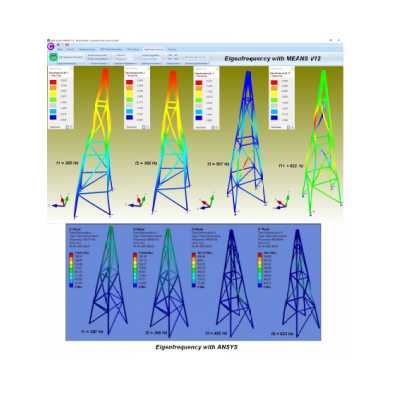The height and width of the screenshot is (396, 396).
Task: Close the first eigenfrequency legend panel
Action: 71,68
